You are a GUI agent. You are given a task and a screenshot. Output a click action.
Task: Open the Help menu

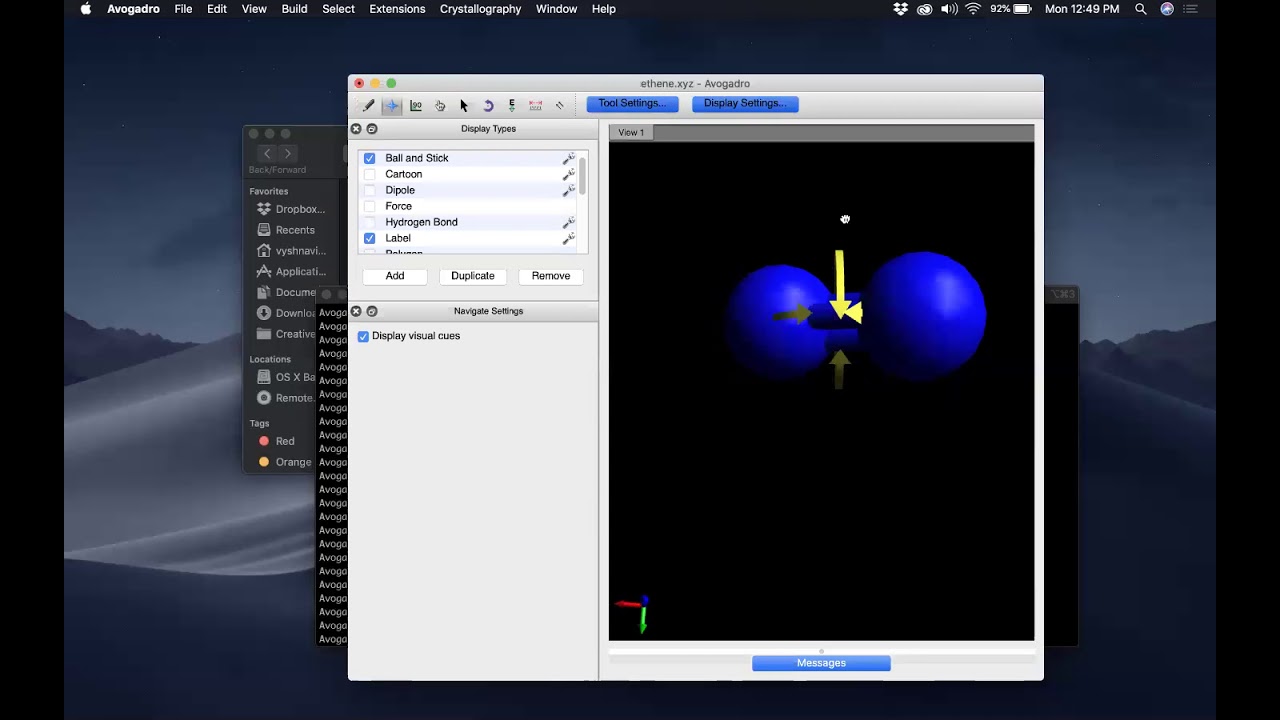pyautogui.click(x=603, y=9)
